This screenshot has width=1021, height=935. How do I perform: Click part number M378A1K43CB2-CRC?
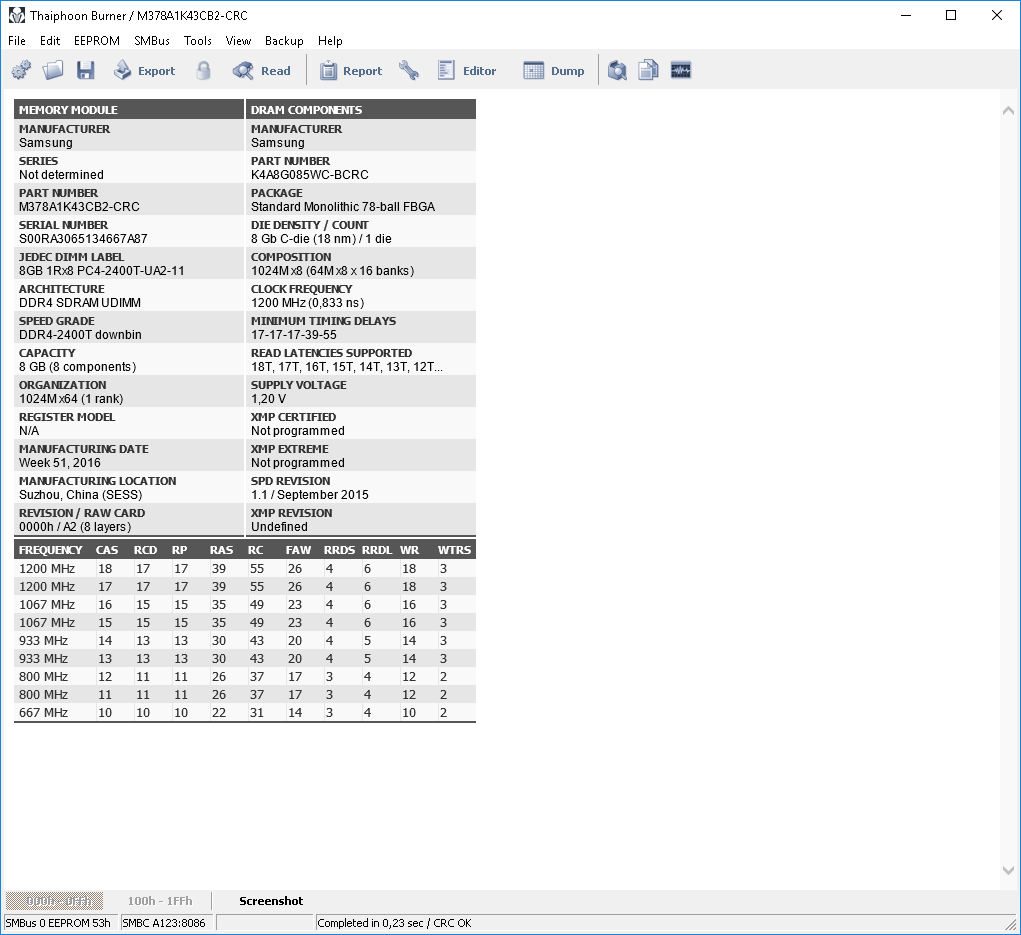tap(79, 206)
